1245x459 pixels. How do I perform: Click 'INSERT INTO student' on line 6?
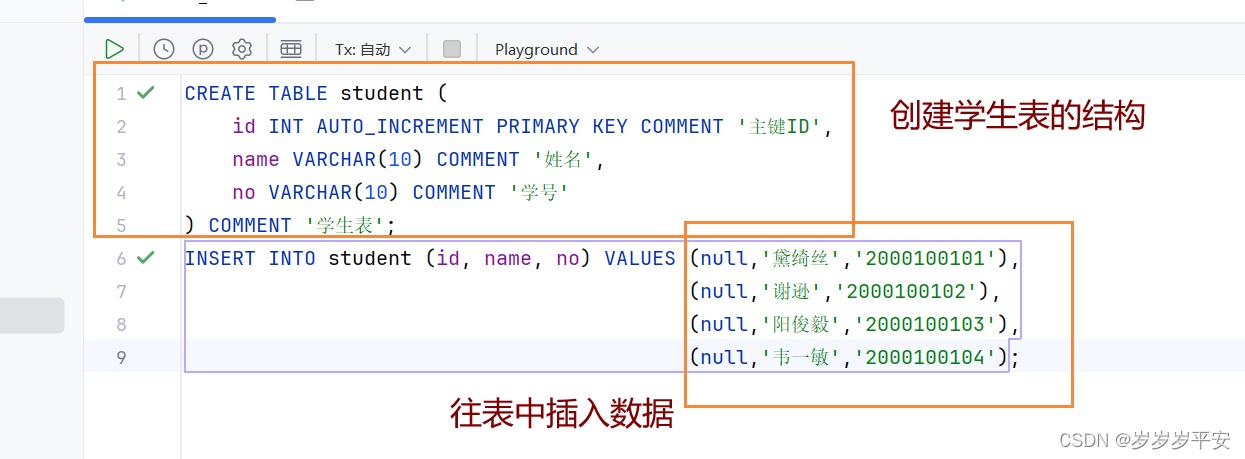(298, 258)
